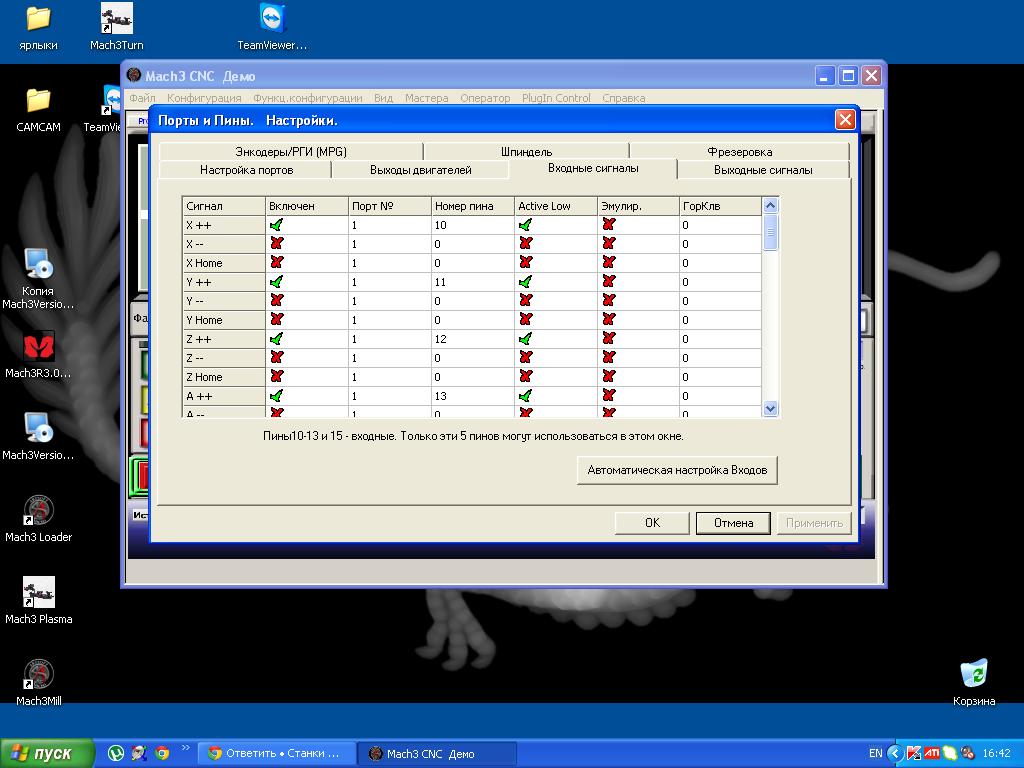Image resolution: width=1024 pixels, height=768 pixels.
Task: Click the Порт № column header
Action: 390,206
